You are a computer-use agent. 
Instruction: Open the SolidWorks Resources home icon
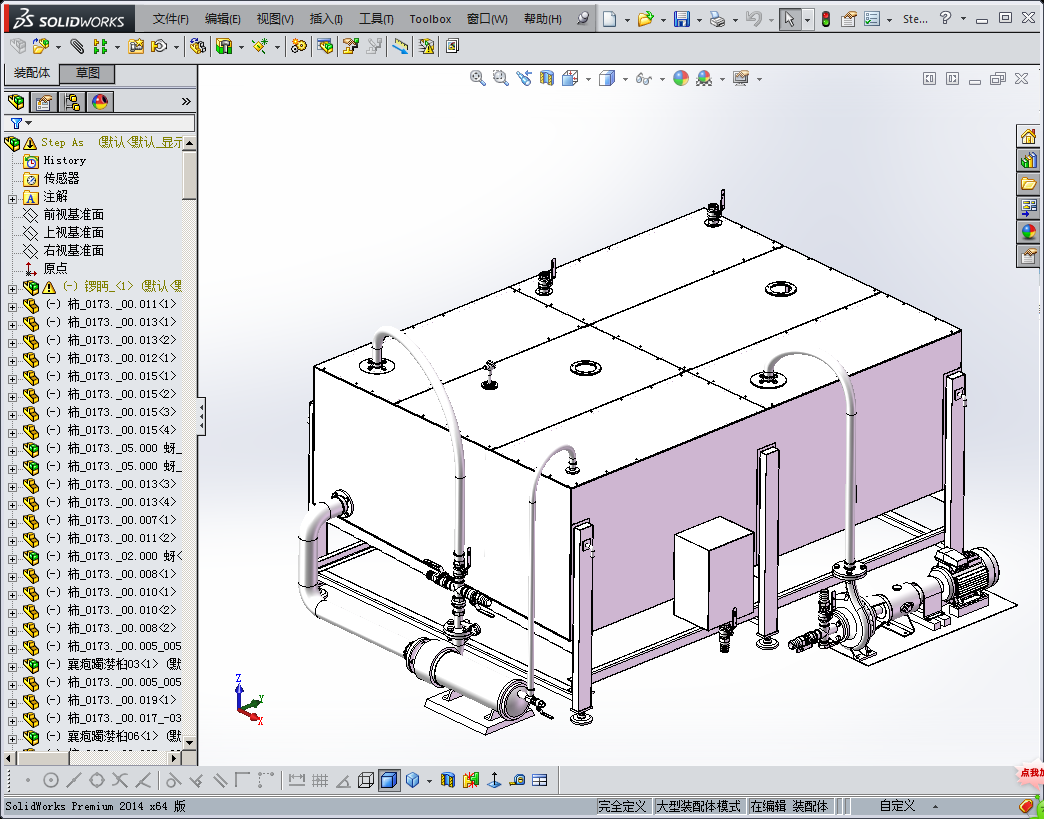click(x=1029, y=136)
